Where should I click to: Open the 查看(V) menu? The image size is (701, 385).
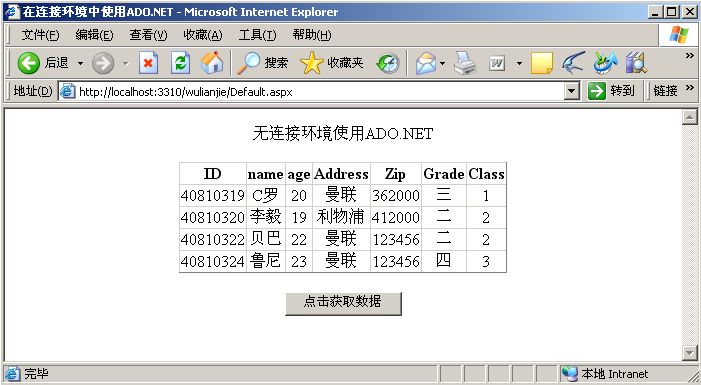pyautogui.click(x=148, y=35)
